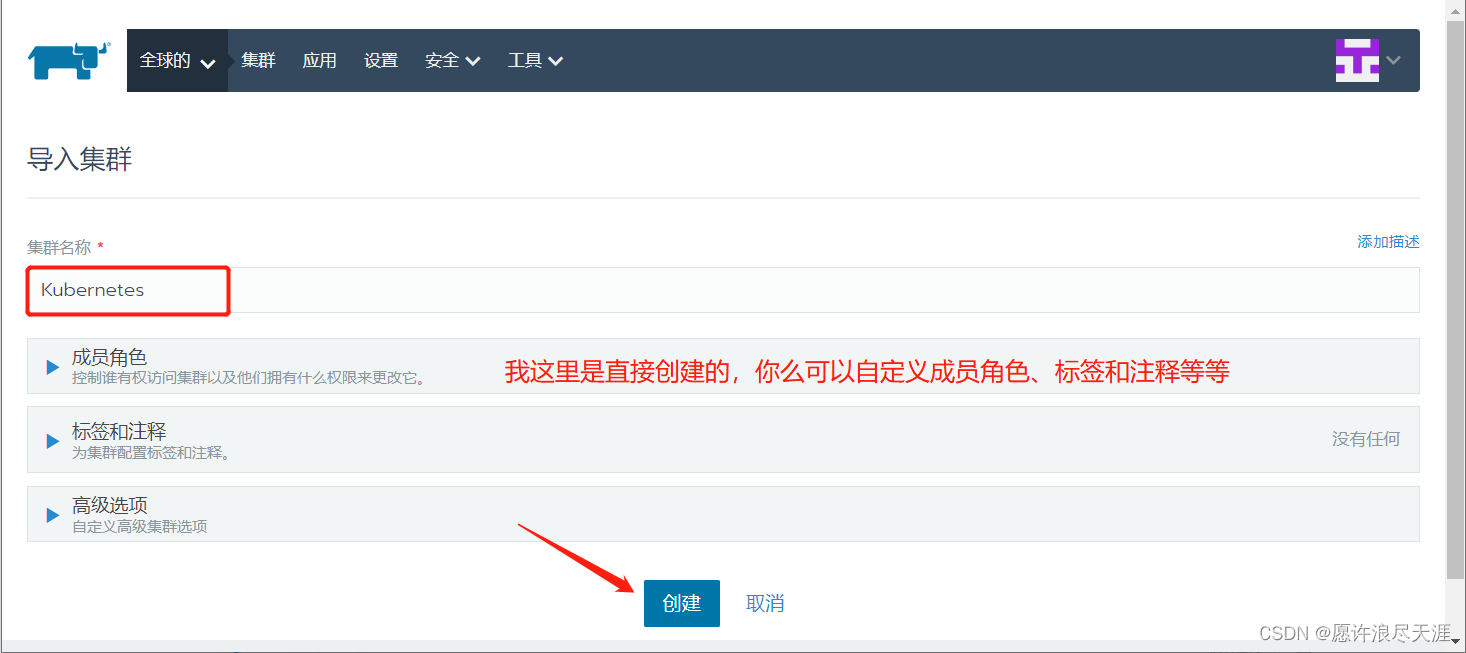Open the 设置 menu
The width and height of the screenshot is (1466, 653).
pyautogui.click(x=381, y=61)
